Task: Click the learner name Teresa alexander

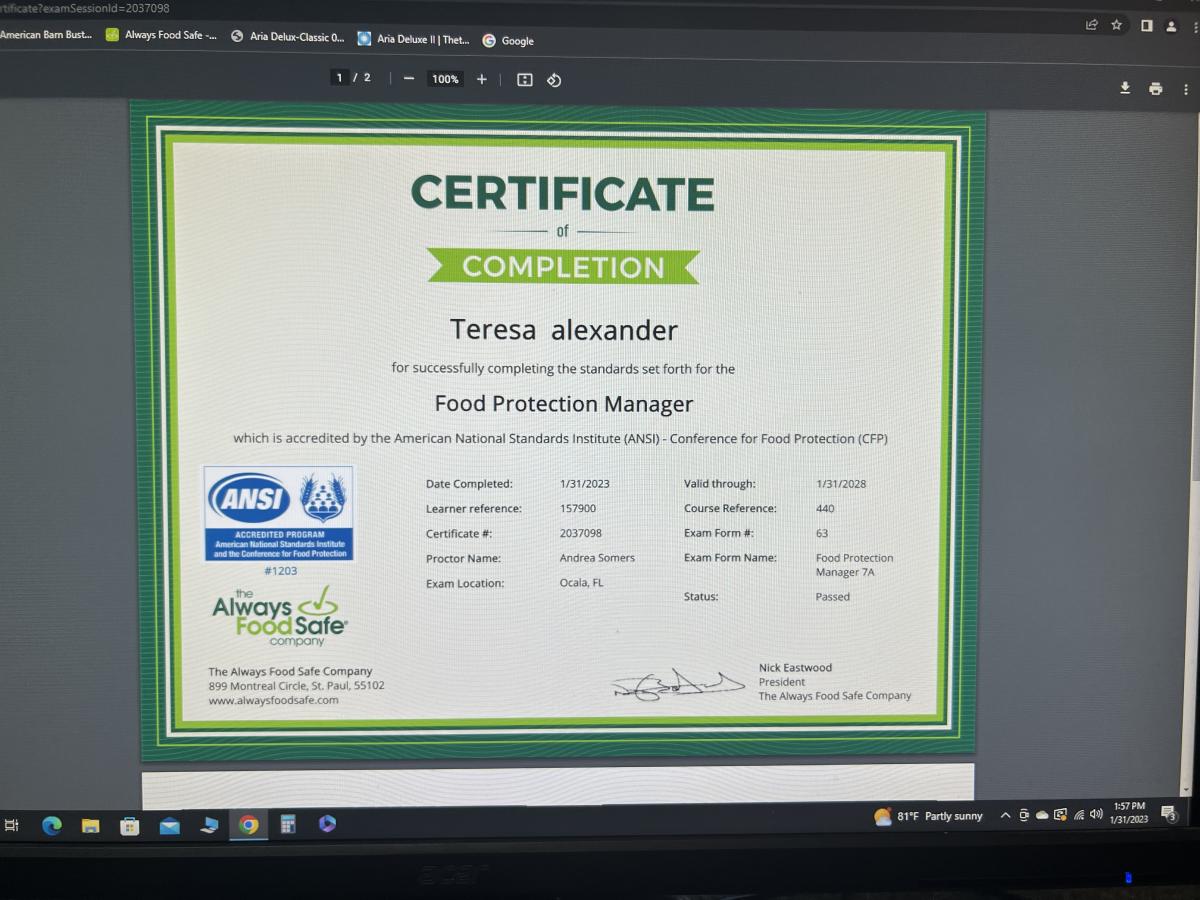Action: tap(564, 329)
